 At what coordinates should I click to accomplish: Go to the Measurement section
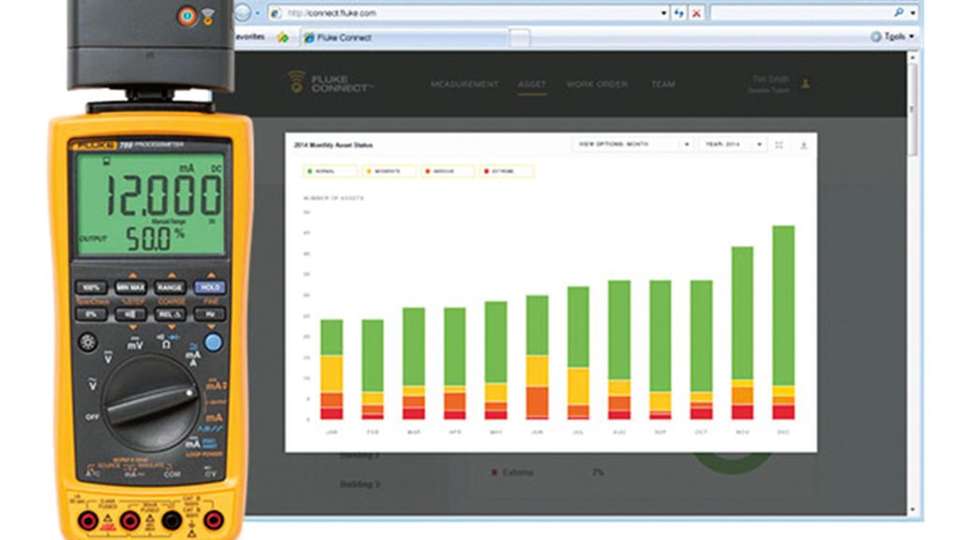(x=464, y=84)
